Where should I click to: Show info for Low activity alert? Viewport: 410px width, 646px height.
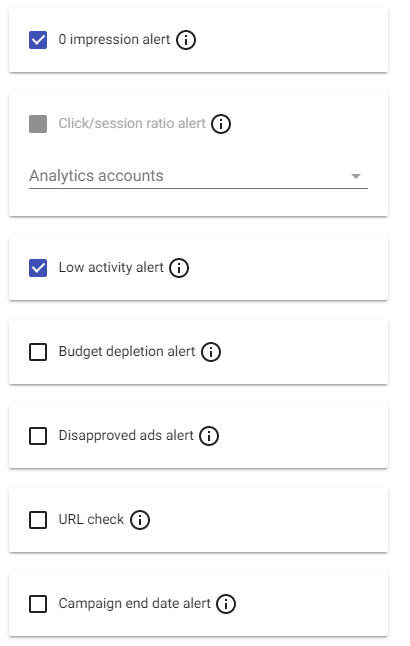tap(179, 268)
